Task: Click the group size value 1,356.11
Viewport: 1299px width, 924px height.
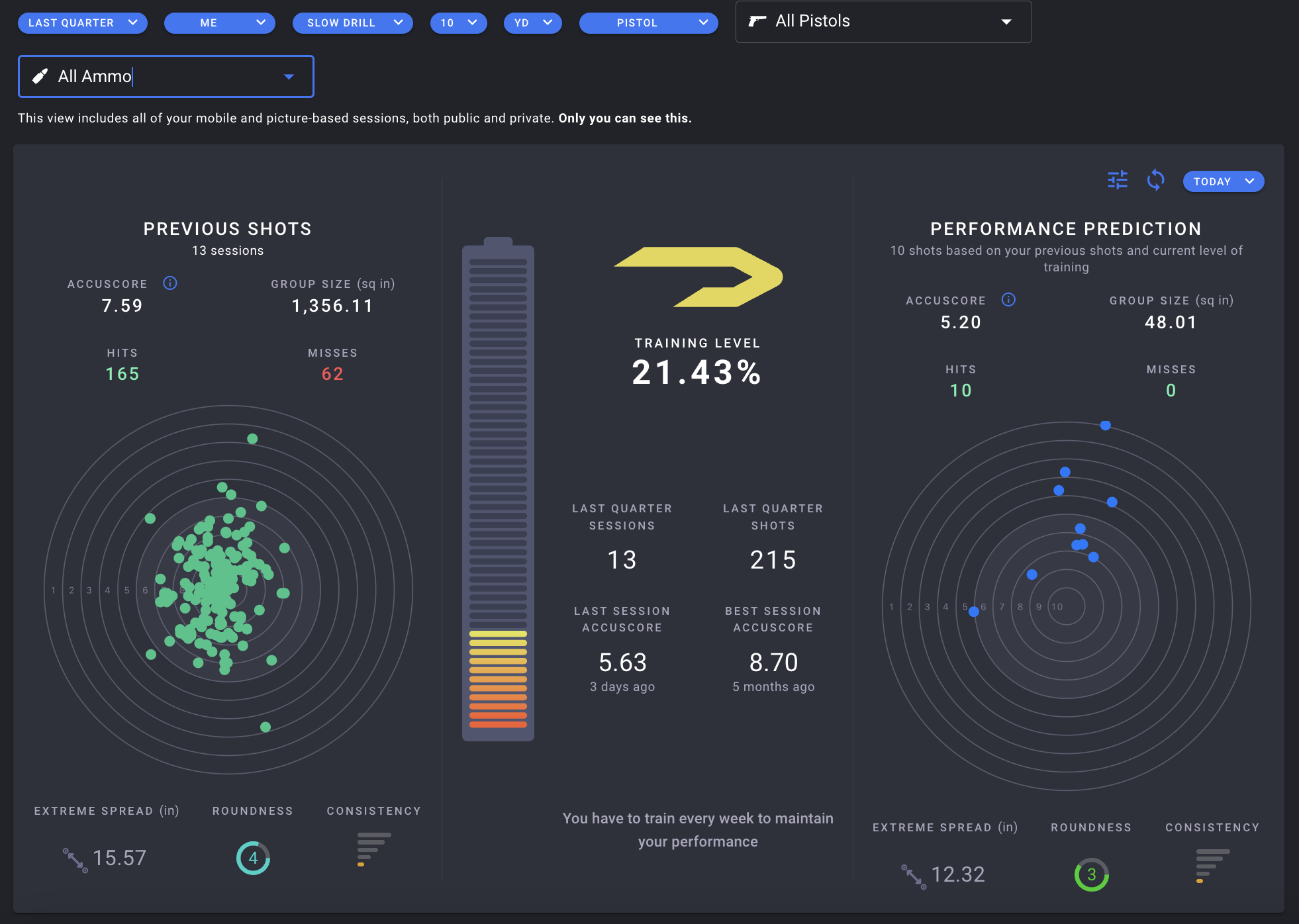Action: tap(332, 306)
